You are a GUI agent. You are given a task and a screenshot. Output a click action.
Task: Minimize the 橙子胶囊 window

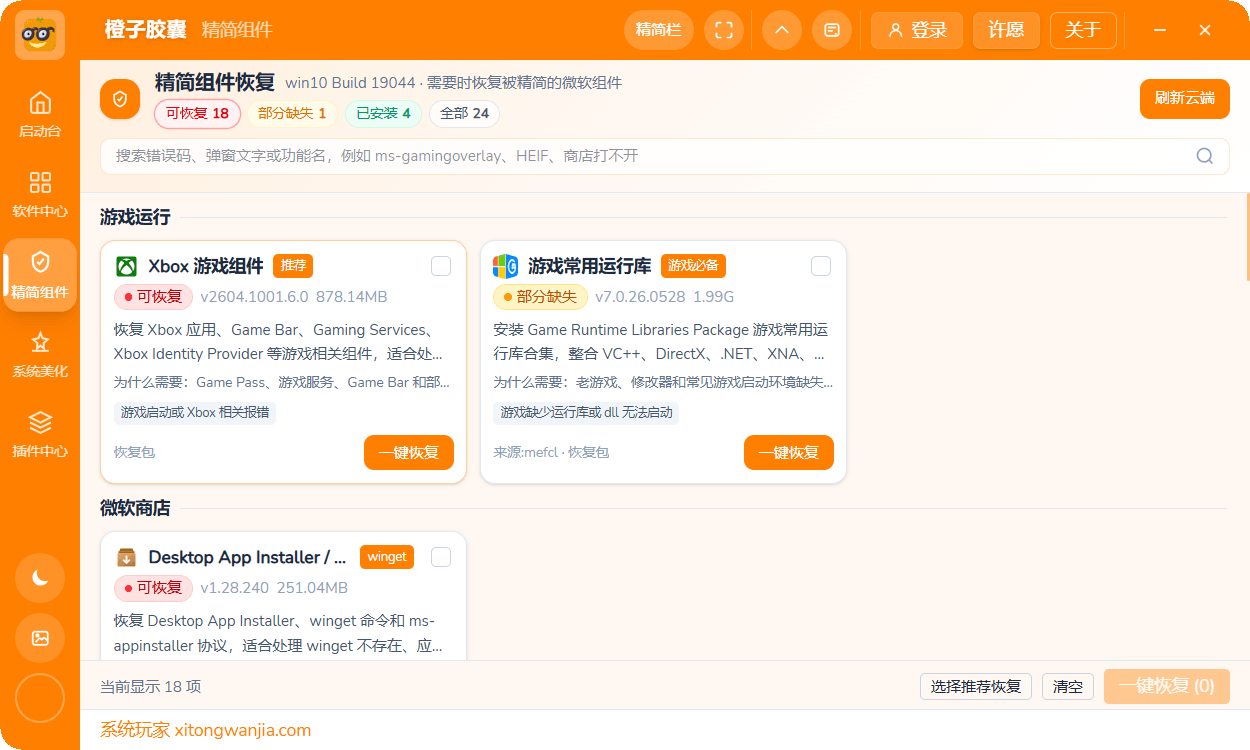coord(1160,30)
